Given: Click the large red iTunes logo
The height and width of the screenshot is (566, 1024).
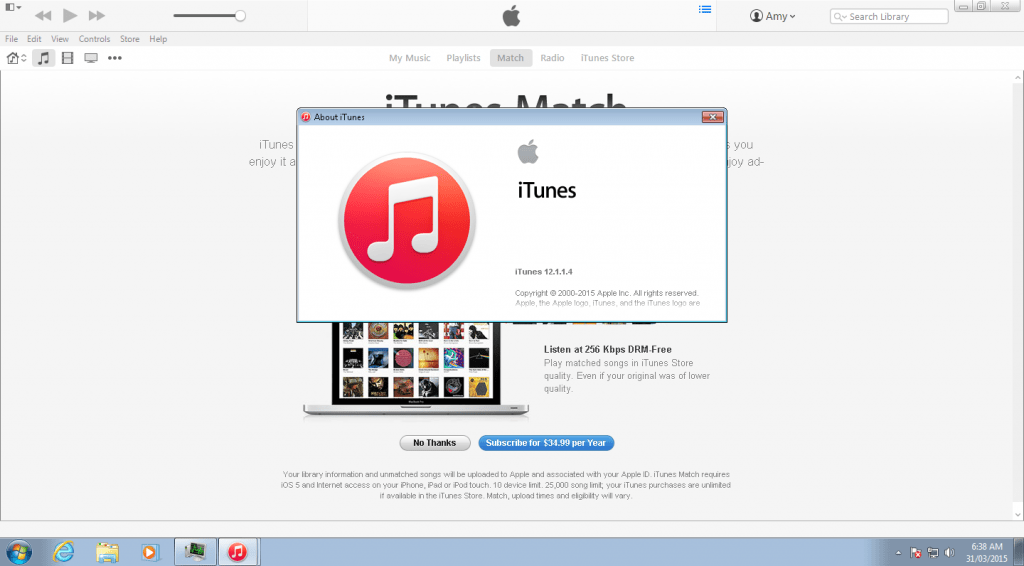Looking at the screenshot, I should (407, 221).
